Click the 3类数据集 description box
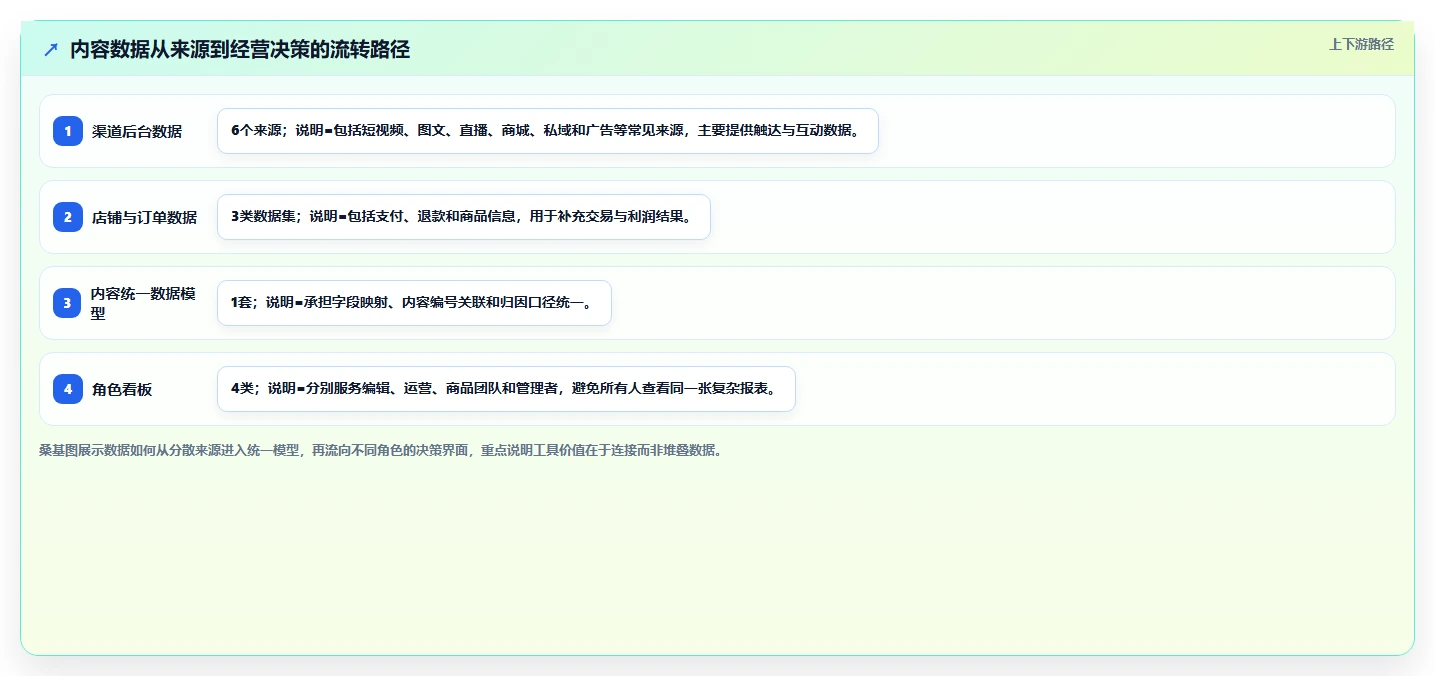The width and height of the screenshot is (1435, 676). pos(464,217)
